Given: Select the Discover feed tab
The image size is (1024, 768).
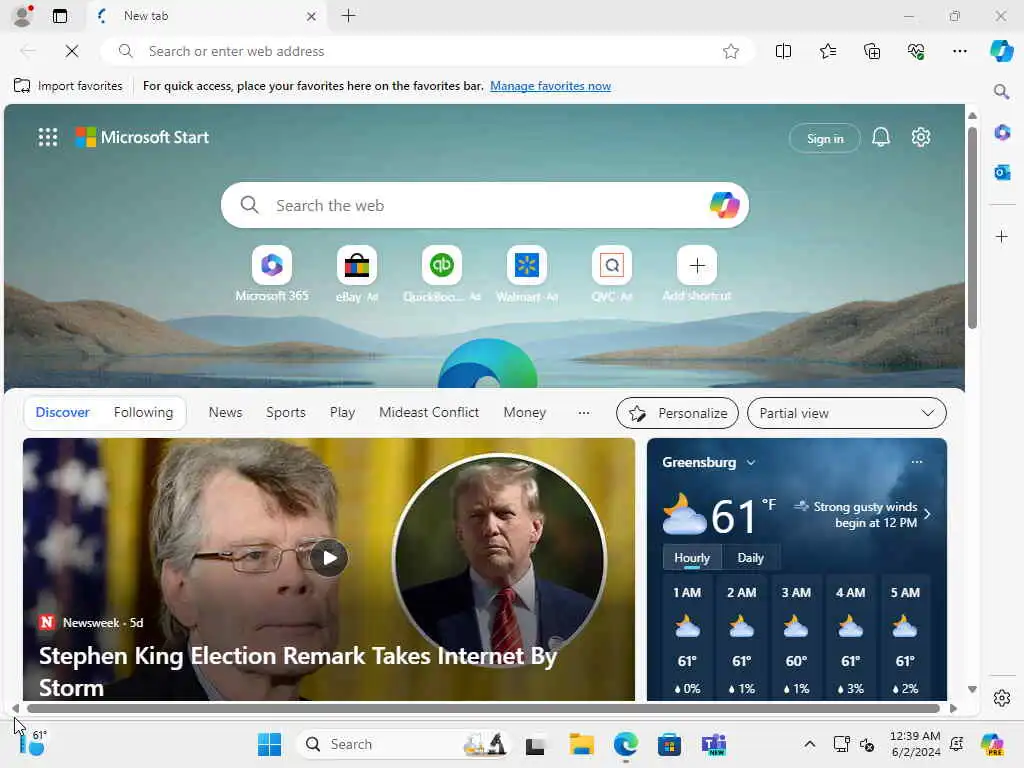Looking at the screenshot, I should (62, 412).
